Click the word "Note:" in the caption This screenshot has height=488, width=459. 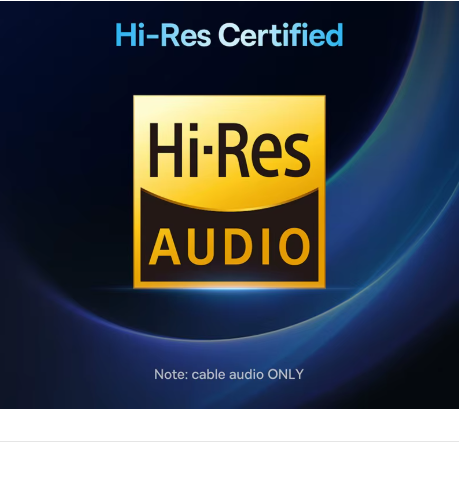171,374
